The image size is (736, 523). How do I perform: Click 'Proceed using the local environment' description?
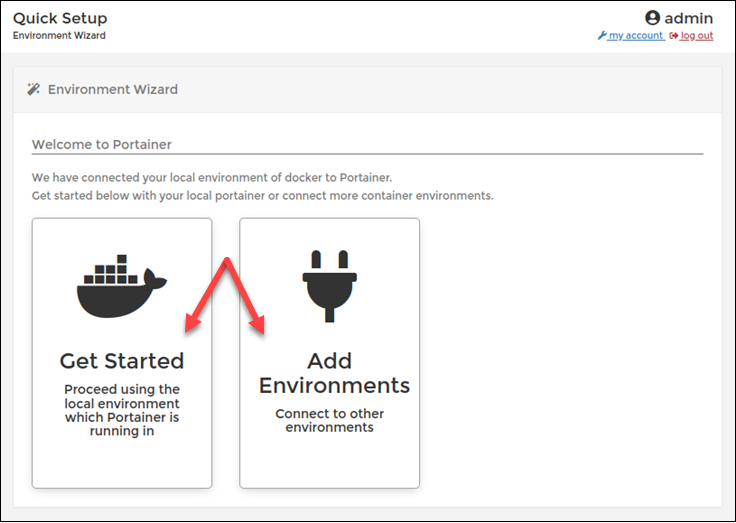122,410
